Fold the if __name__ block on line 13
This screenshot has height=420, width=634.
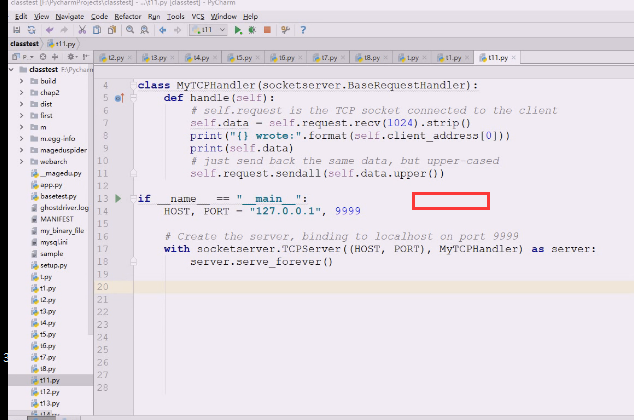coord(133,198)
